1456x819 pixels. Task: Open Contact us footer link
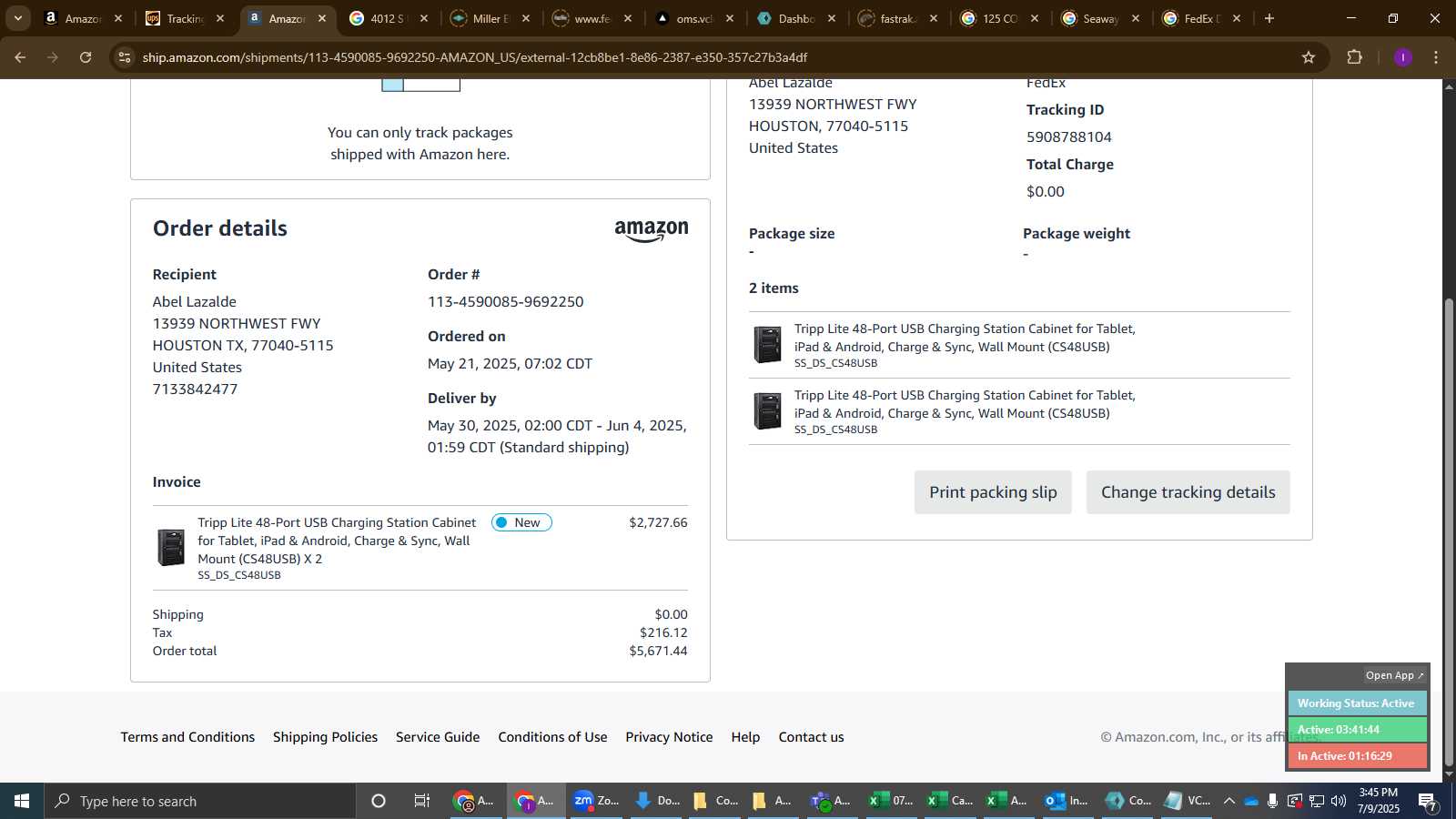click(x=811, y=737)
